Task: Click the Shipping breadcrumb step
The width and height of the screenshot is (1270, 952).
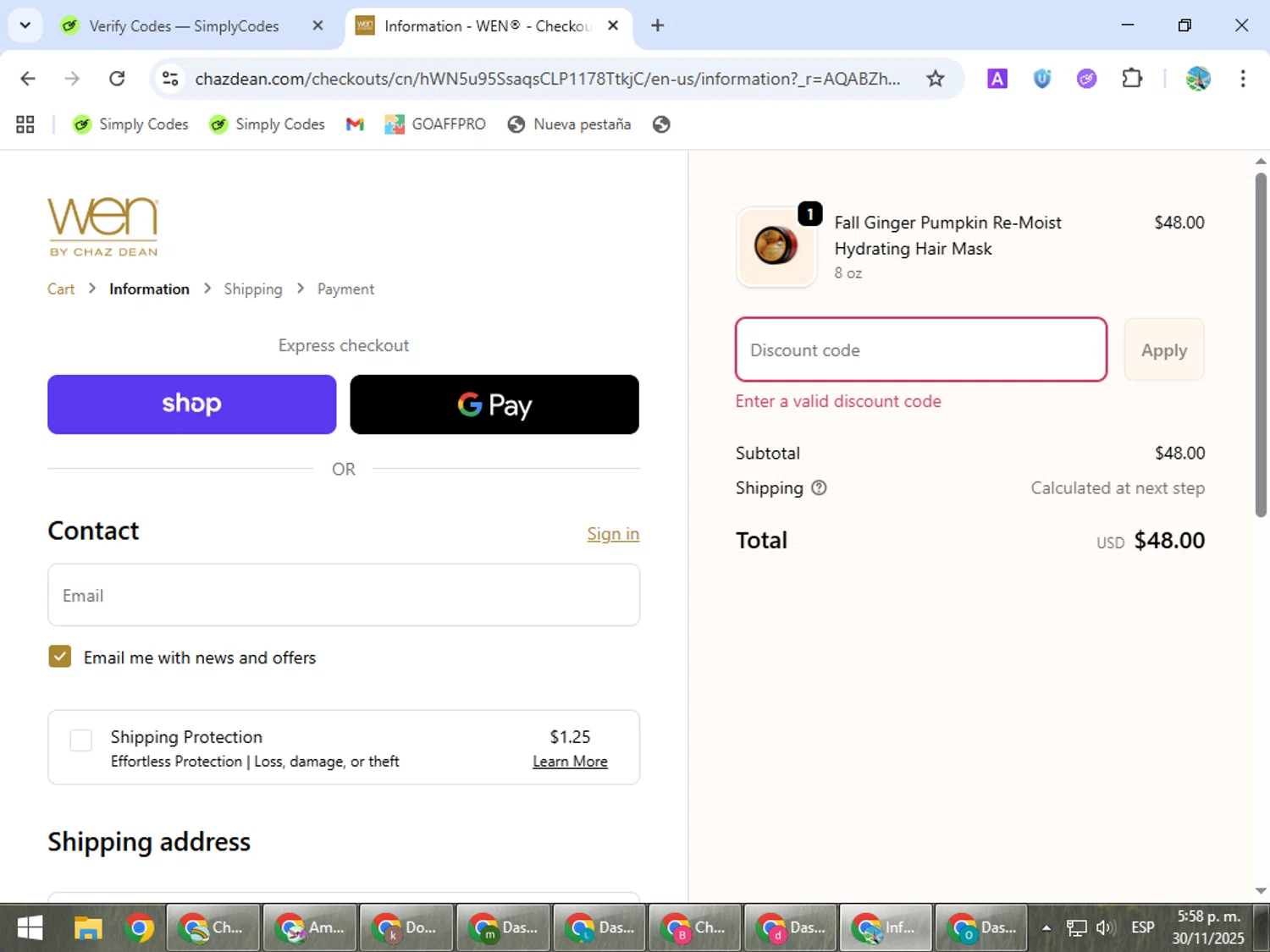Action: pos(253,289)
